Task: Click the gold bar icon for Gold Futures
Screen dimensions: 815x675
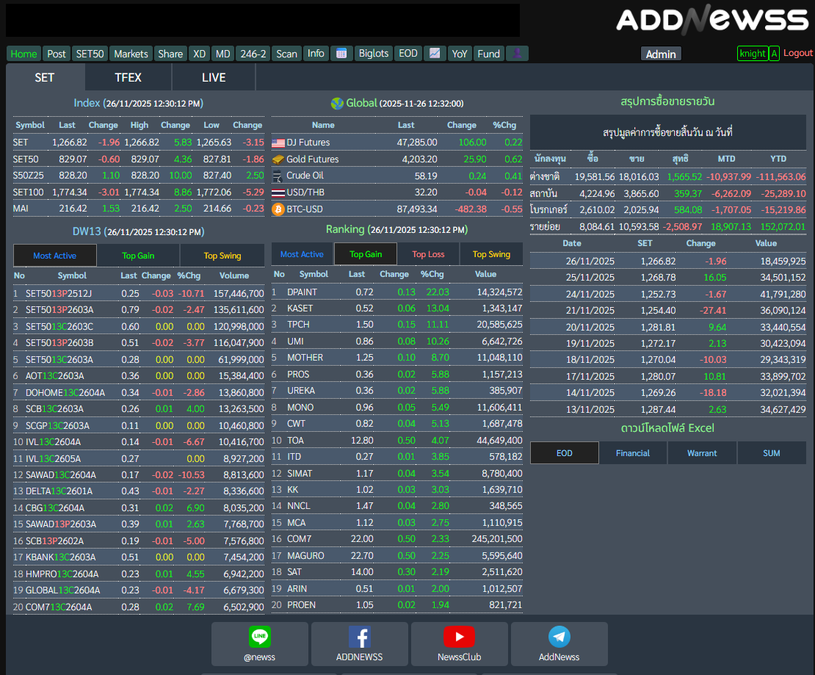Action: (278, 159)
